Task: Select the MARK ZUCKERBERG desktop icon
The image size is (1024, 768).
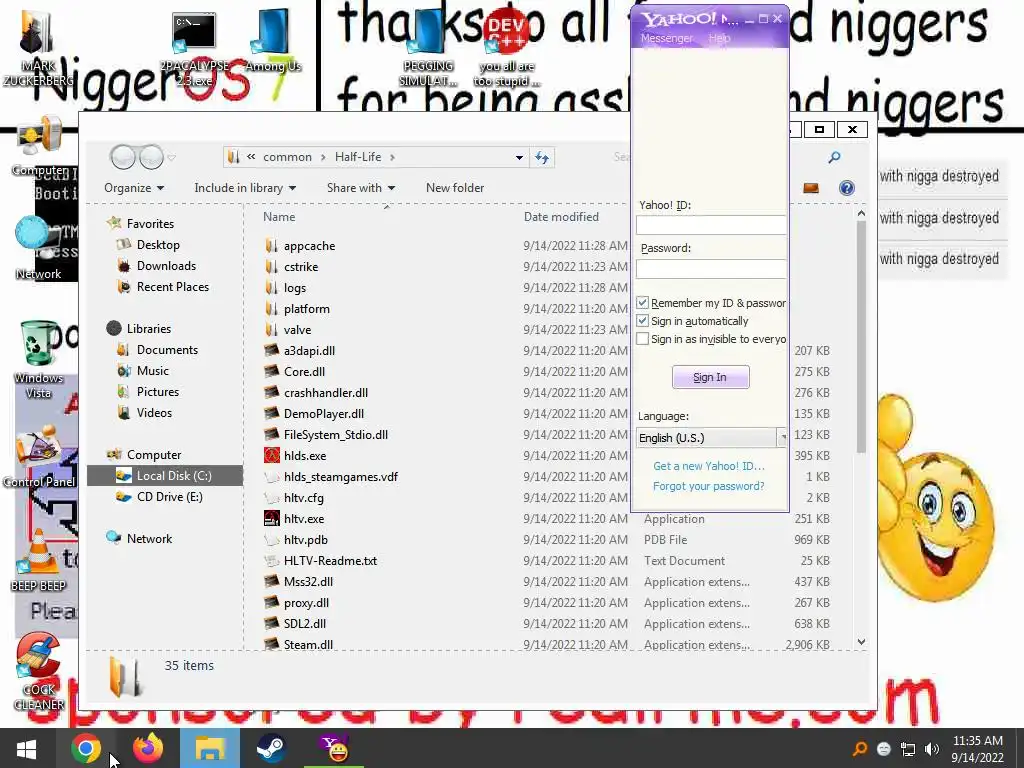Action: (x=38, y=46)
